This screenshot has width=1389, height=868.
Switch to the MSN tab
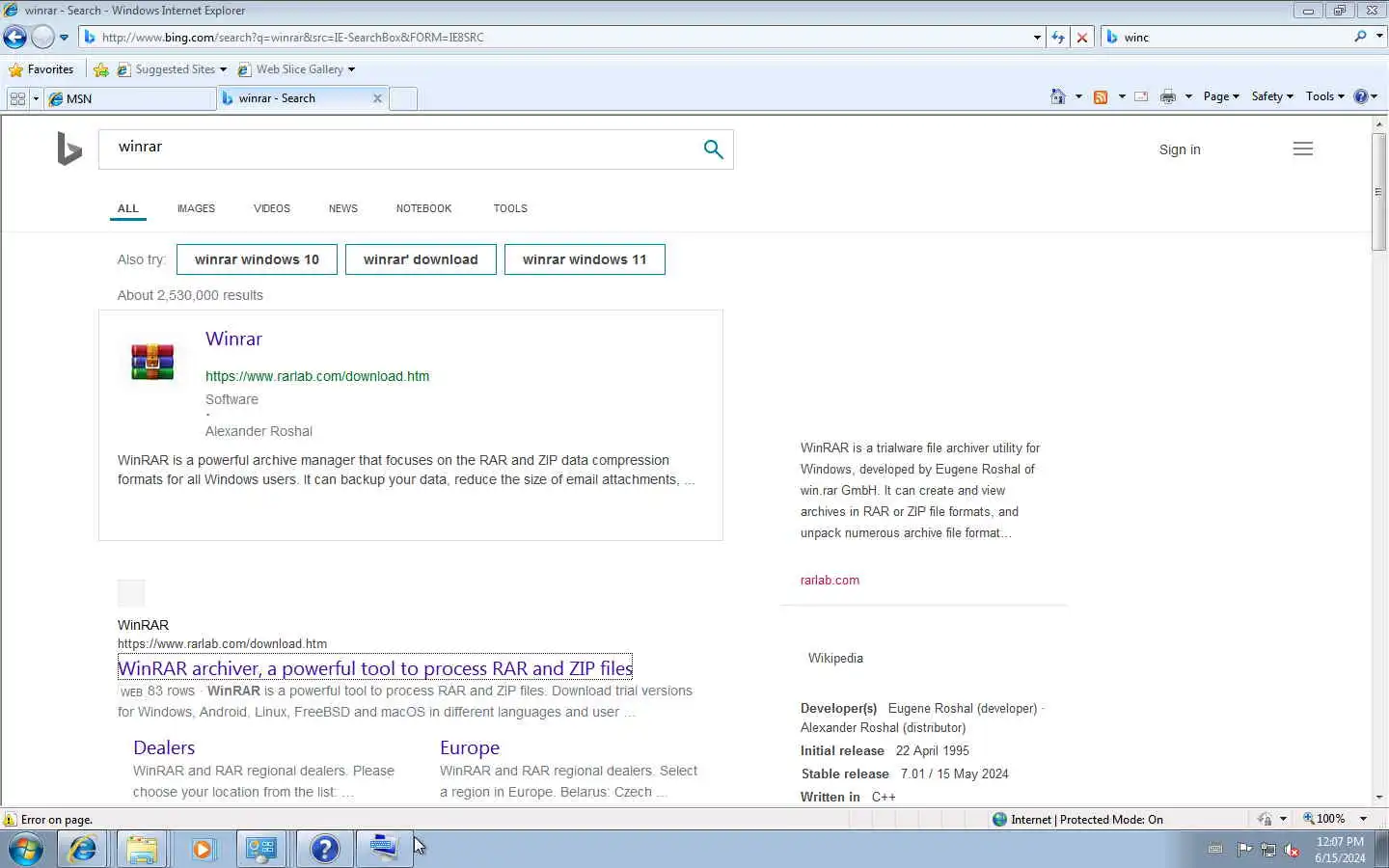pyautogui.click(x=129, y=98)
